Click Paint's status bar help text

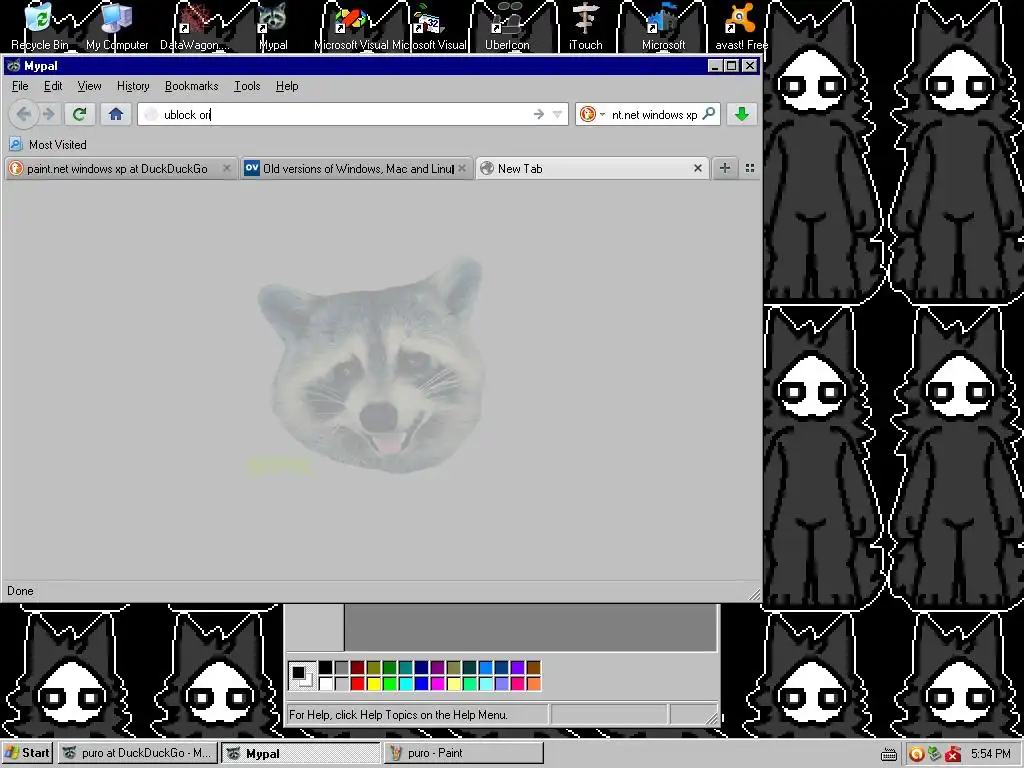(398, 714)
